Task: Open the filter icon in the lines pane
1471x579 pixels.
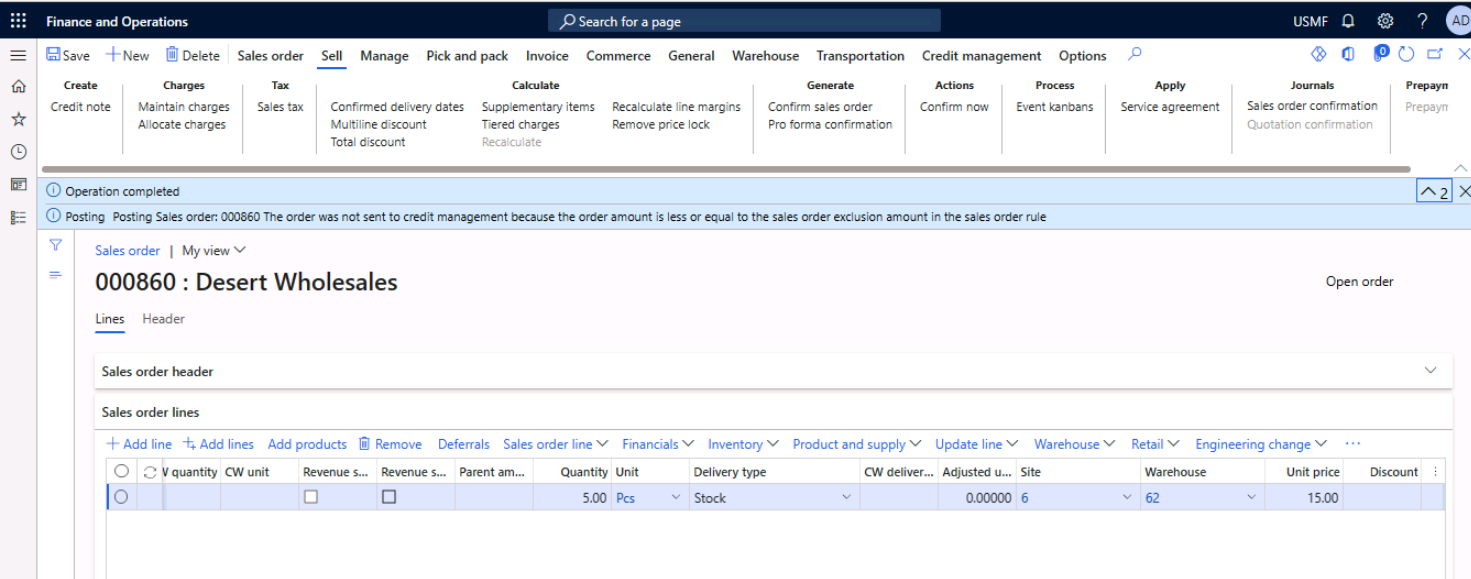Action: click(55, 245)
